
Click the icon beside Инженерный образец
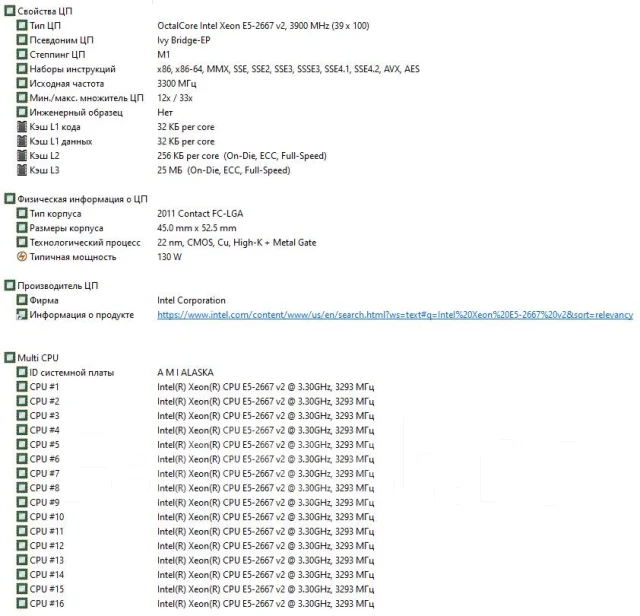pos(22,112)
